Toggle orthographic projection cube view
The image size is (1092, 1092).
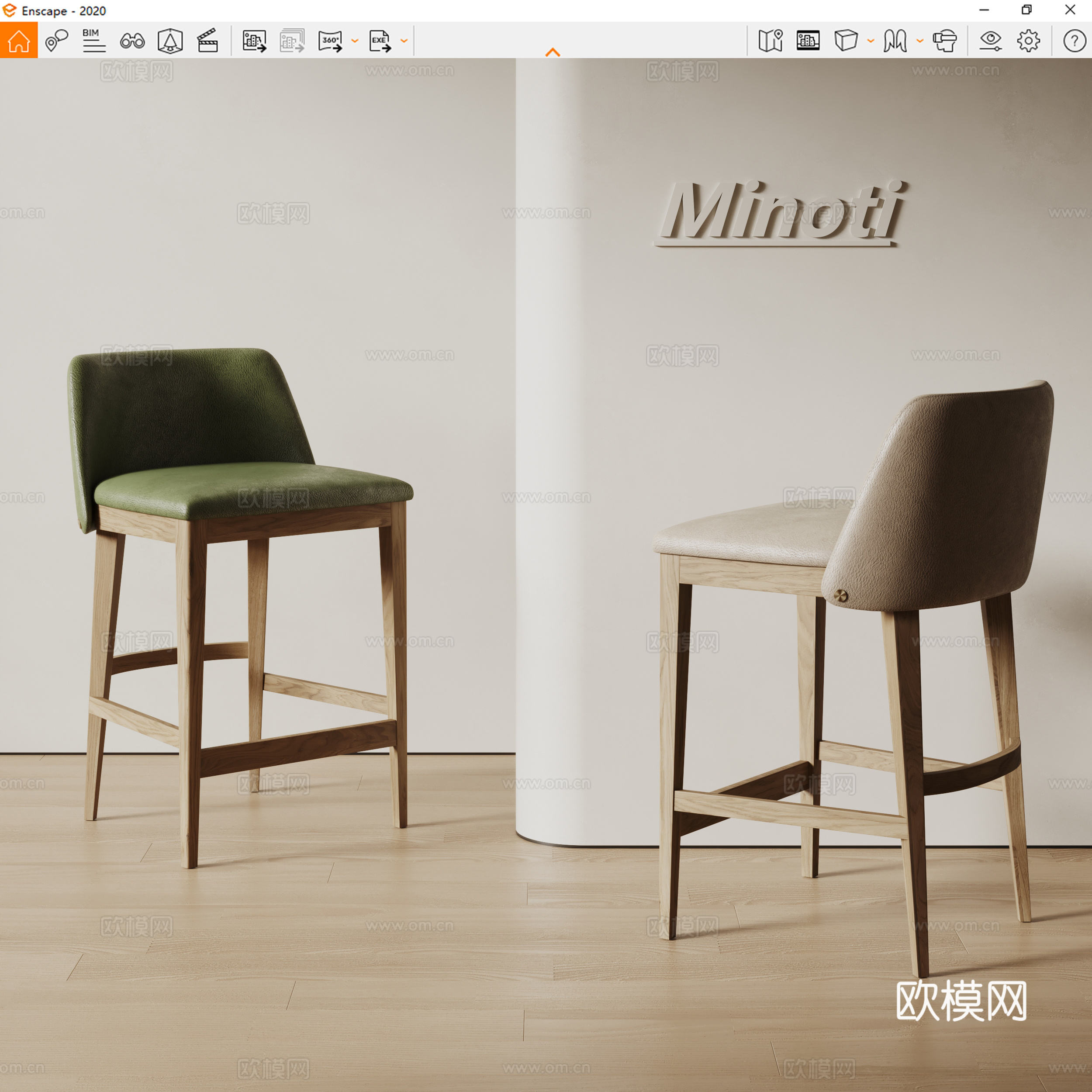845,41
